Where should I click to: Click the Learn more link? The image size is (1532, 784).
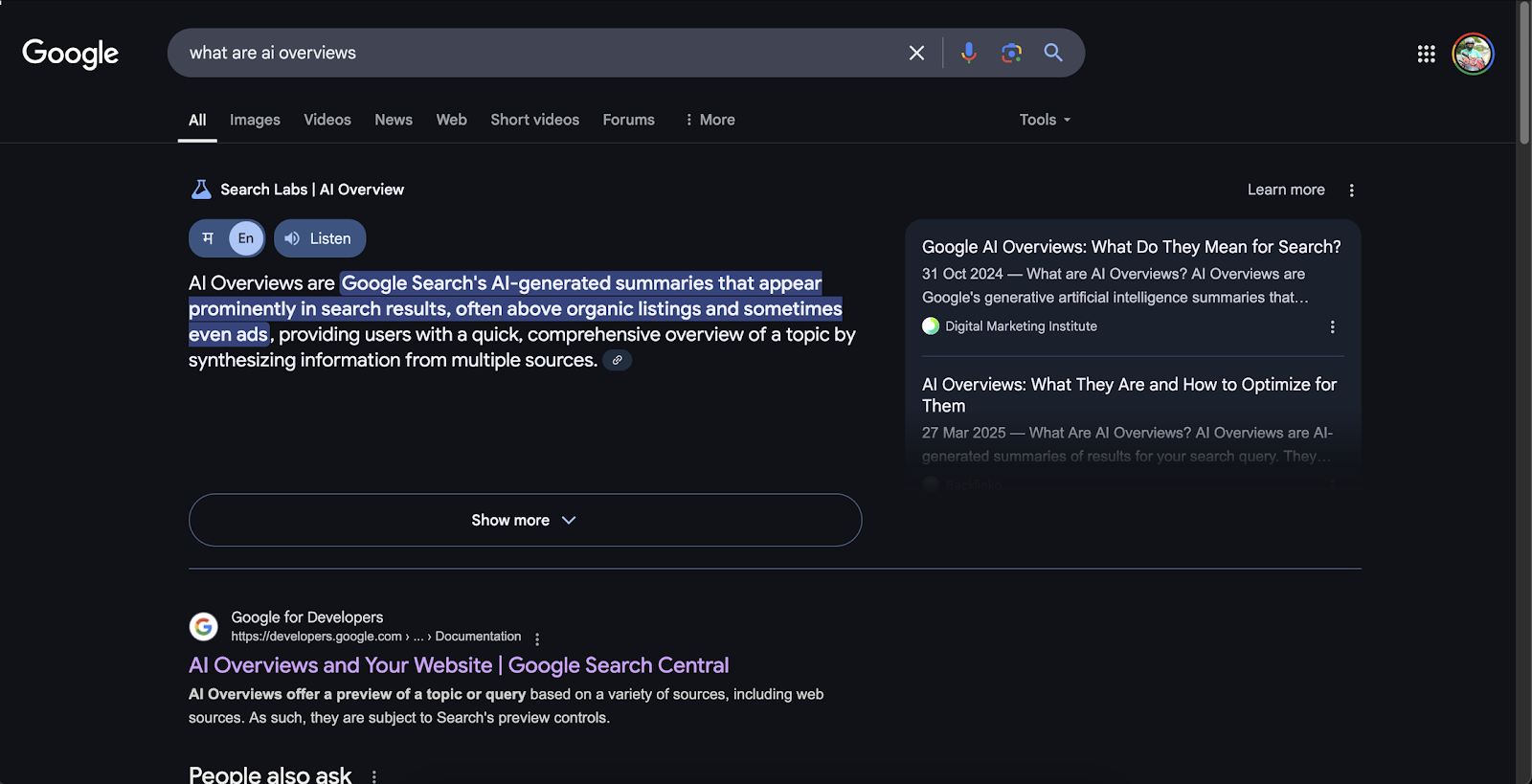point(1286,190)
